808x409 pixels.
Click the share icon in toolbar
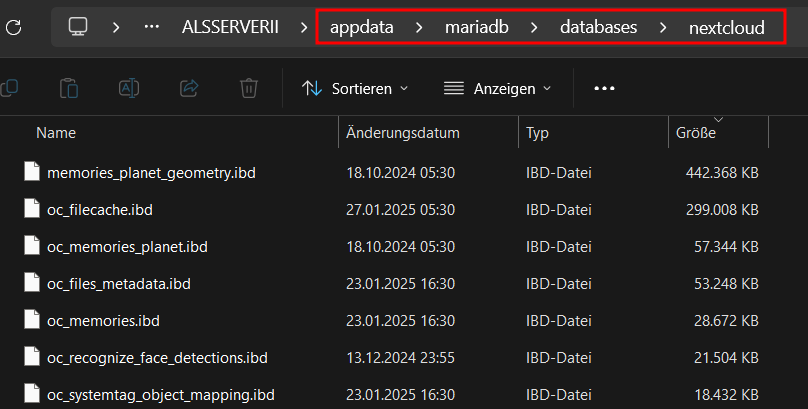point(189,88)
